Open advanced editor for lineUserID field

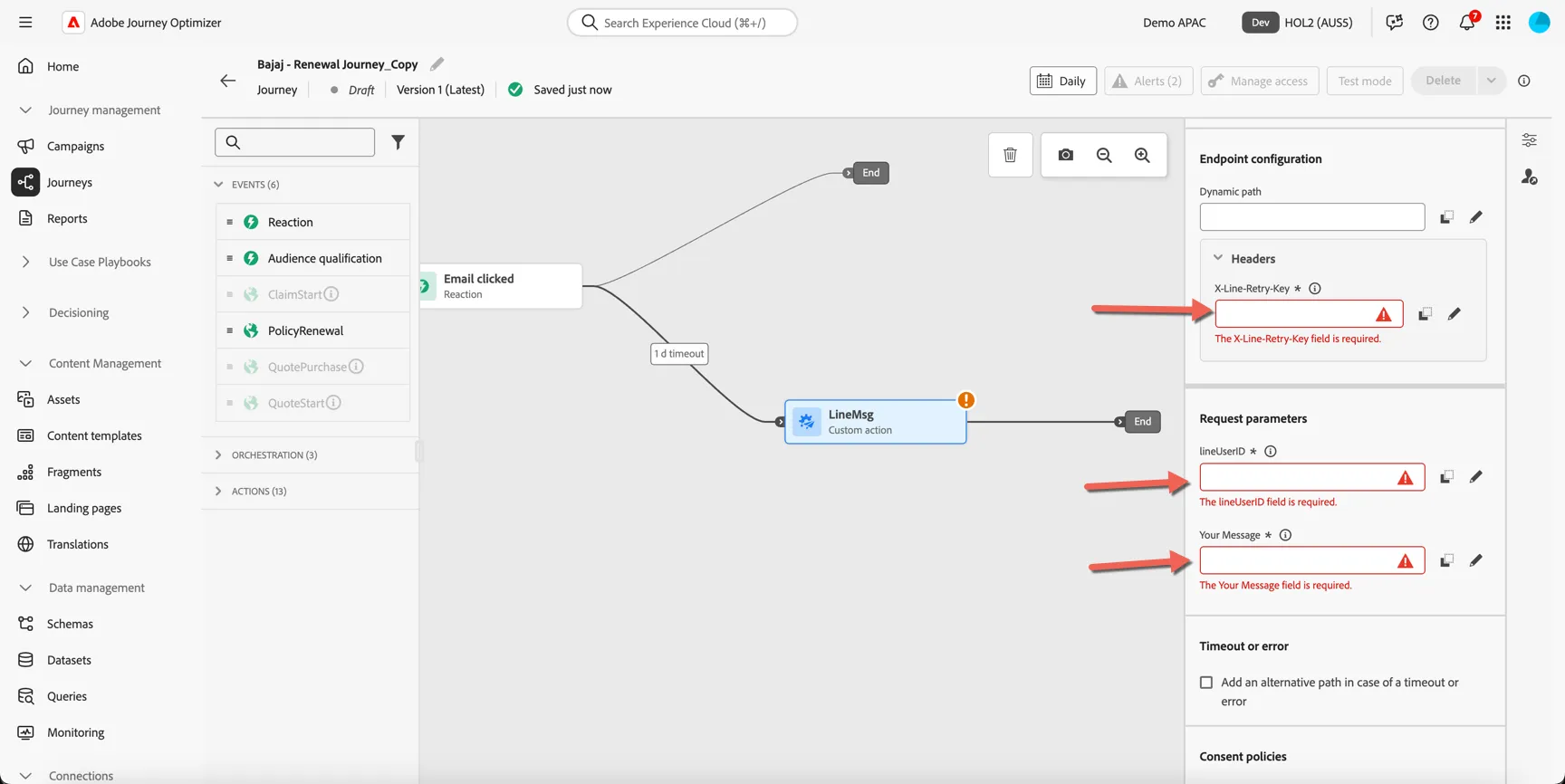tap(1475, 477)
